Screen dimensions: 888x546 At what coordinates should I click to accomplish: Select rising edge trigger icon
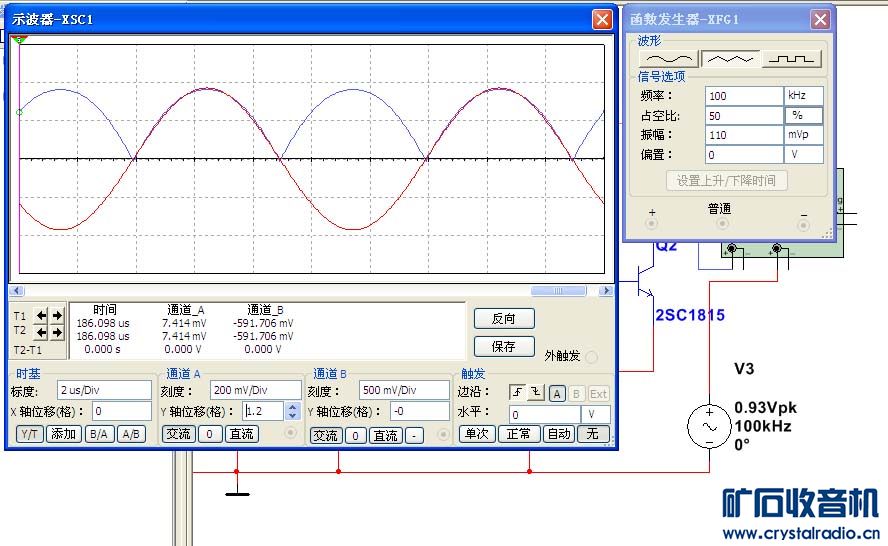[x=518, y=393]
